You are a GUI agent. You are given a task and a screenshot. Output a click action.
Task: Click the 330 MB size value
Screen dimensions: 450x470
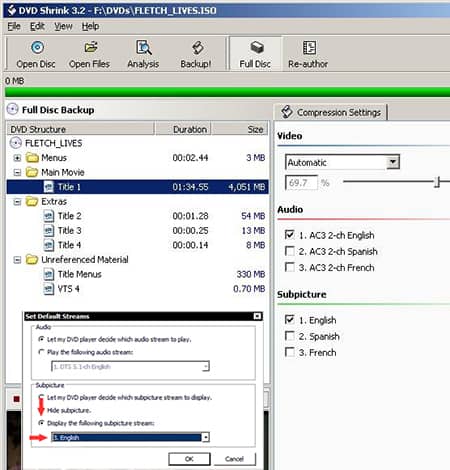tap(251, 274)
